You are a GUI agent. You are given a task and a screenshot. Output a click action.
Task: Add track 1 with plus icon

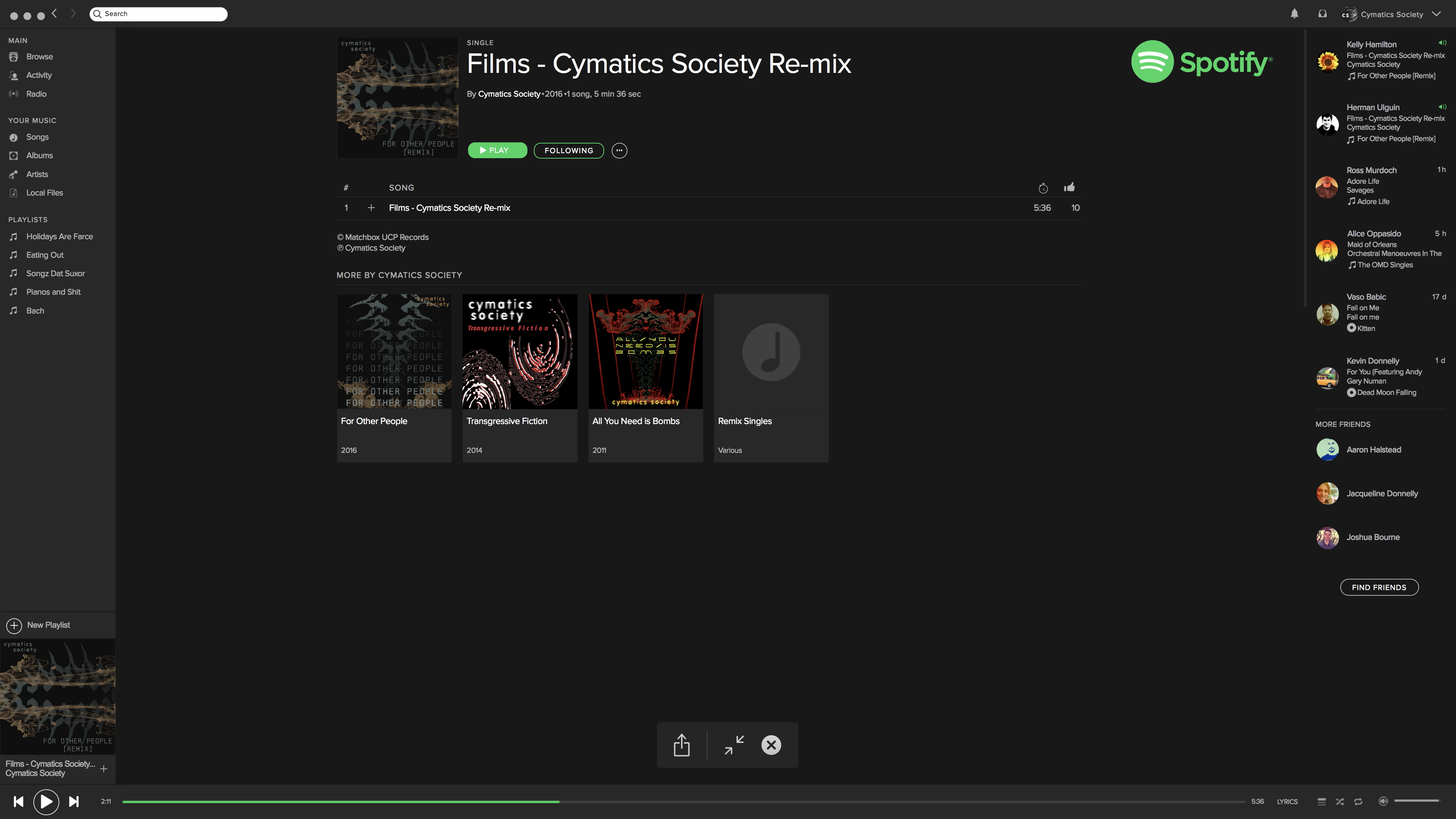pyautogui.click(x=371, y=208)
